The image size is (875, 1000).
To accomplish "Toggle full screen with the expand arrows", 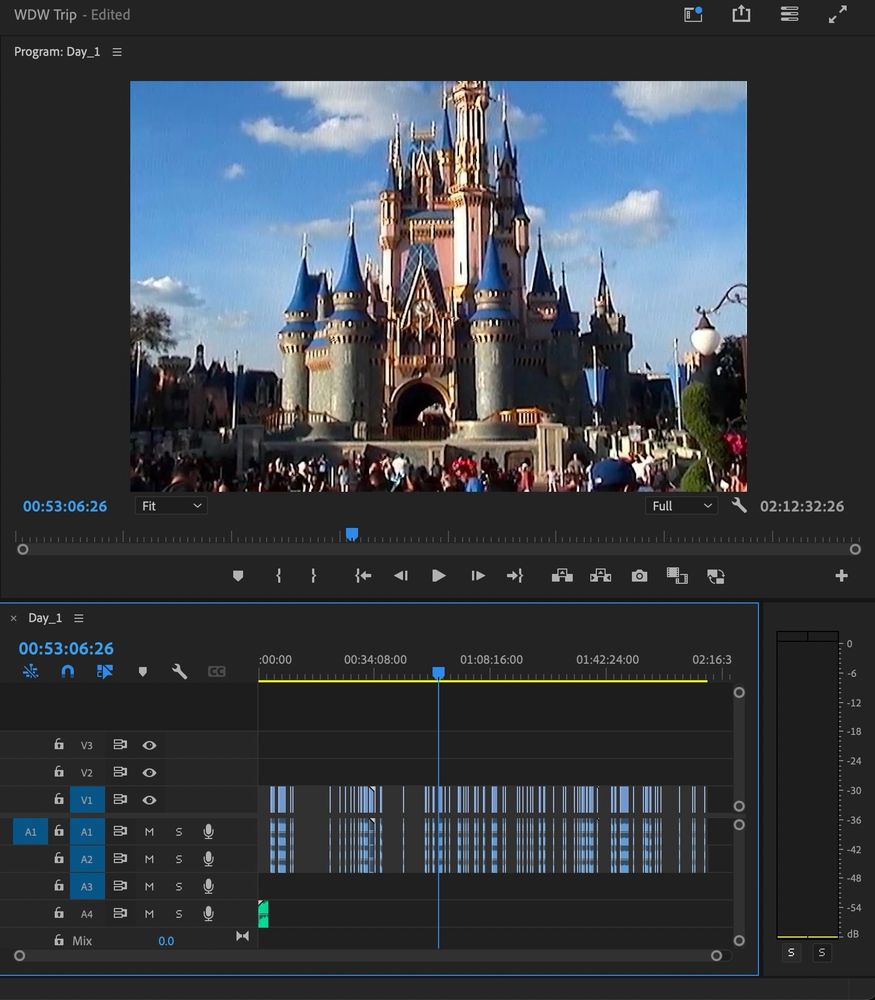I will click(x=837, y=14).
